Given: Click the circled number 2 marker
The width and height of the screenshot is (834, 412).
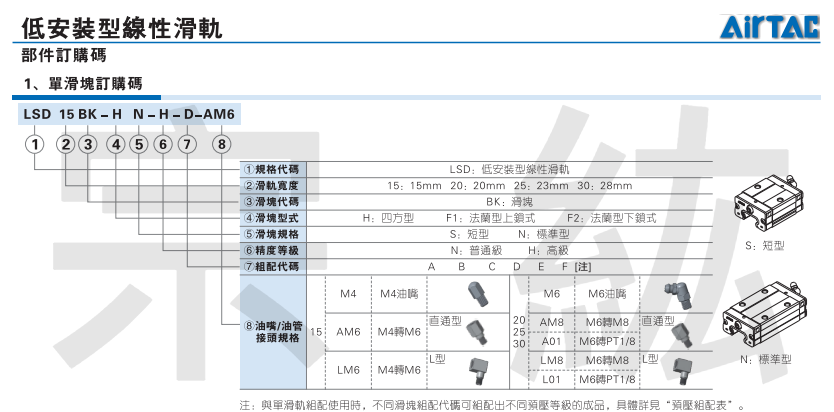Looking at the screenshot, I should click(66, 145).
